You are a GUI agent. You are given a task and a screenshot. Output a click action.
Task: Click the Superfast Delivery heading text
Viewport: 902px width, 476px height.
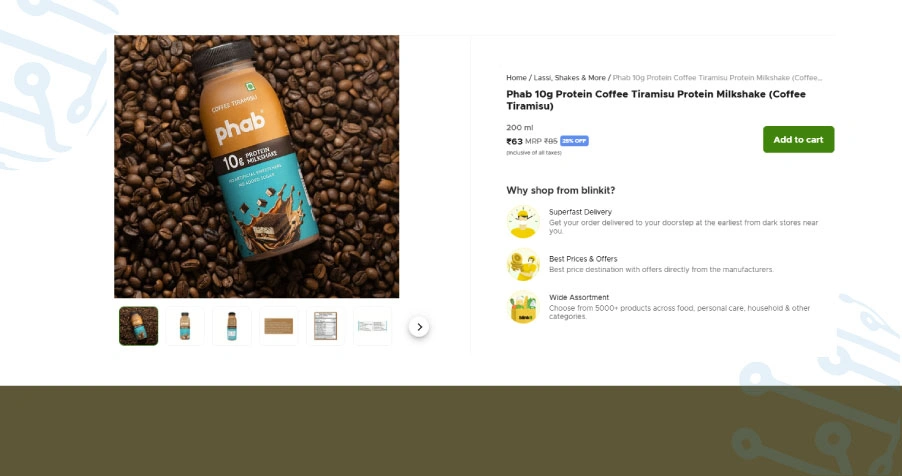(580, 212)
